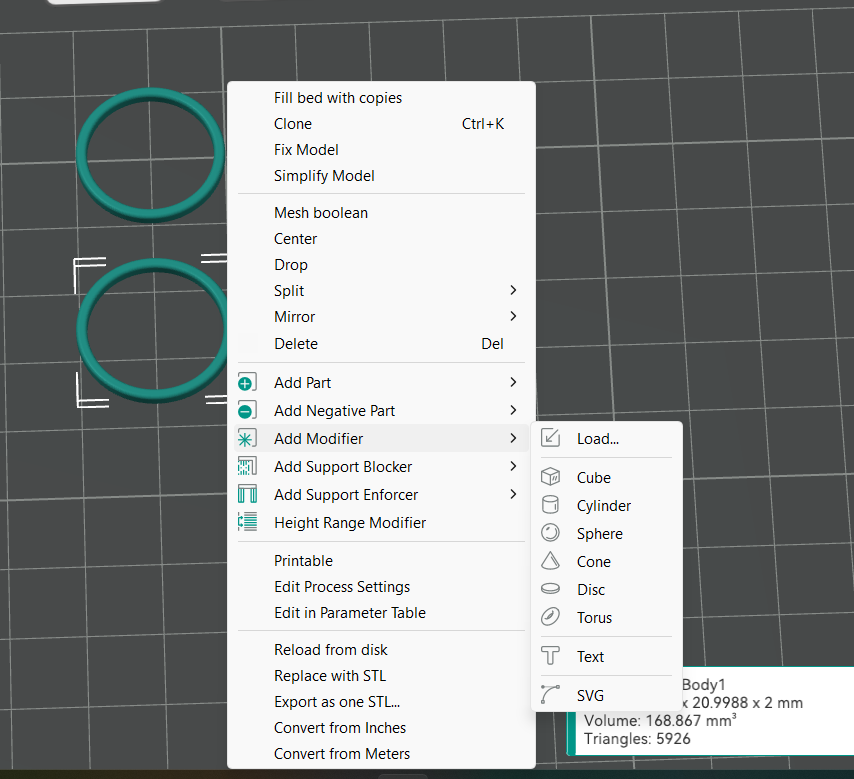The height and width of the screenshot is (779, 854).
Task: Toggle the Printable option
Action: [303, 561]
